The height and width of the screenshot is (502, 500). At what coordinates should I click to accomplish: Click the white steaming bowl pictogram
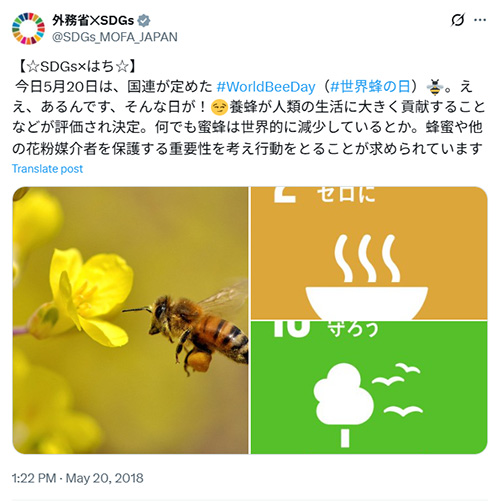pos(367,277)
